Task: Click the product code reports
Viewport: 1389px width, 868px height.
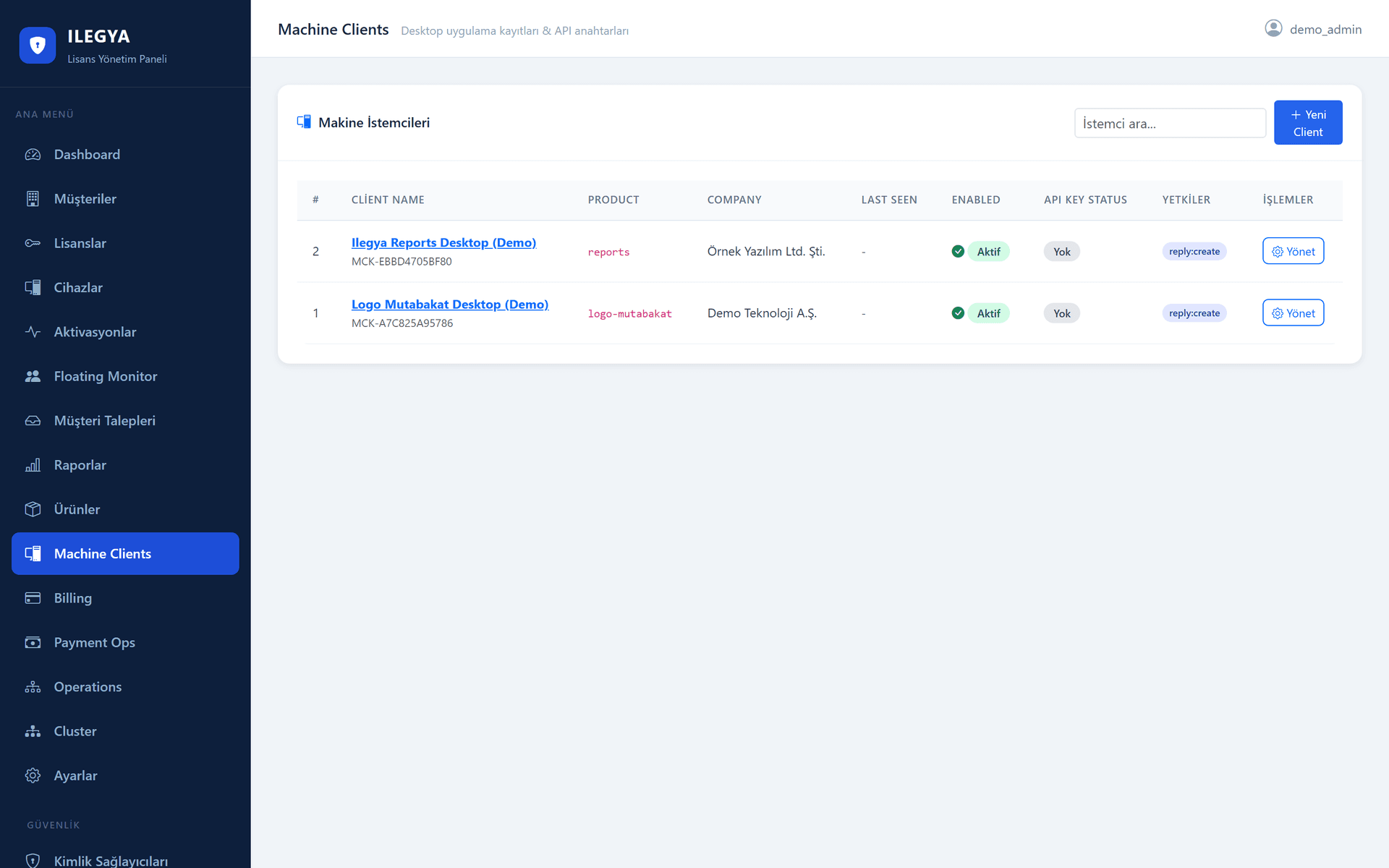Action: tap(608, 252)
